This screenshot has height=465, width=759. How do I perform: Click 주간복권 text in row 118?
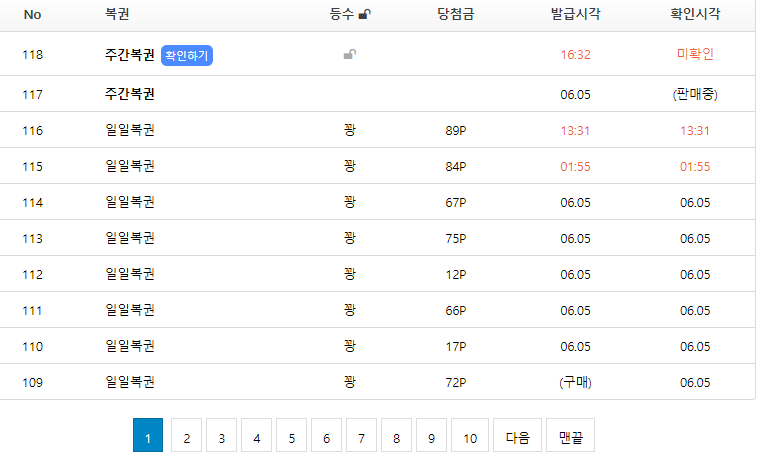(x=130, y=55)
